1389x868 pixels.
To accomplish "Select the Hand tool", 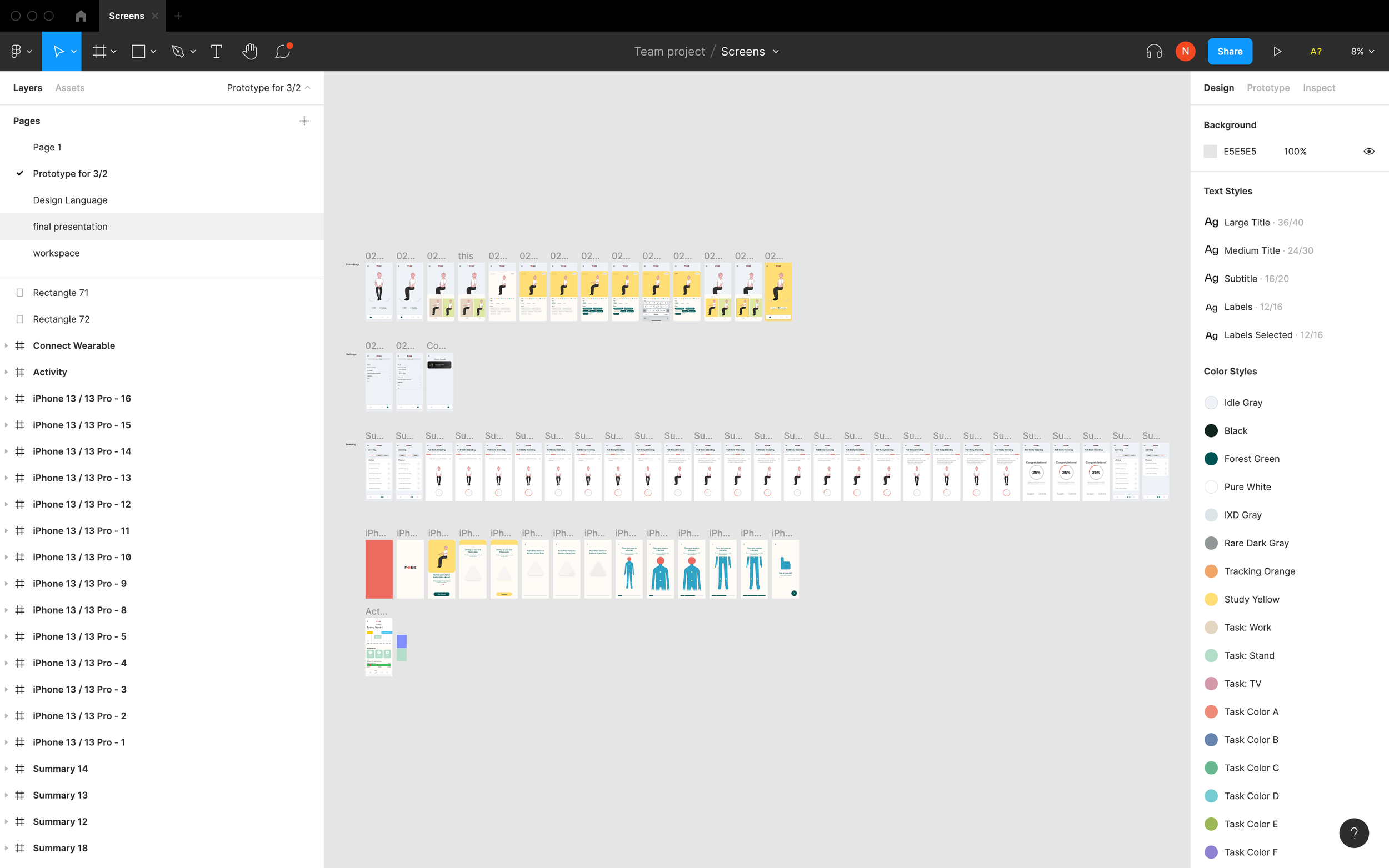I will (x=249, y=52).
